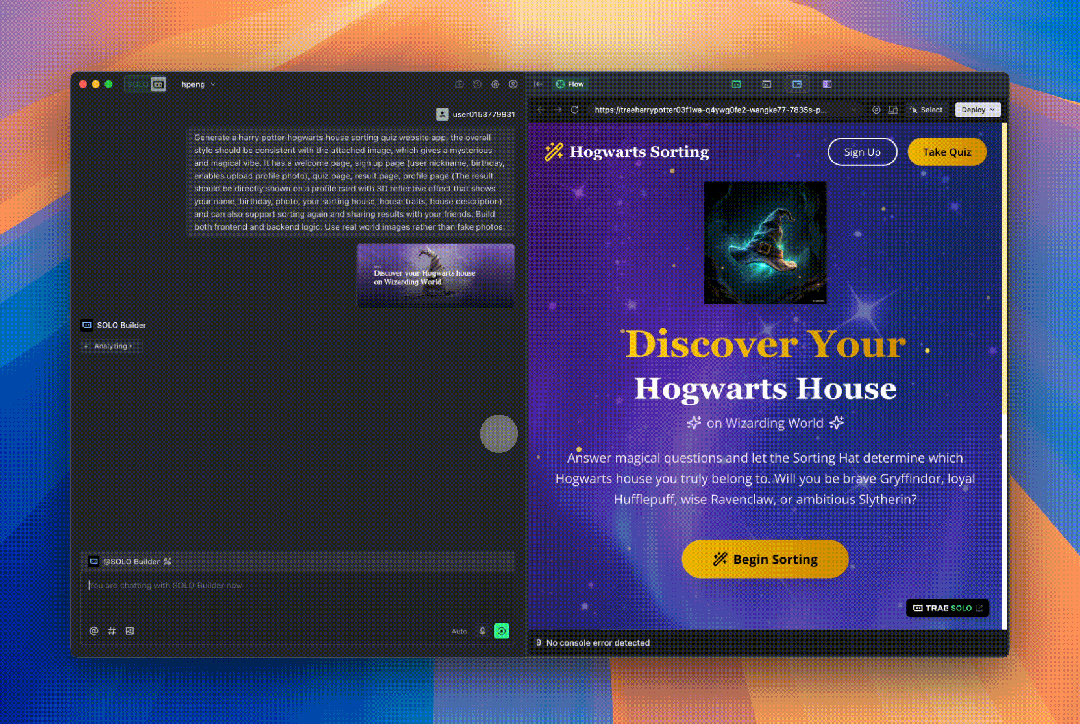Click the account avatar icon in header
The height and width of the screenshot is (724, 1080).
pos(512,84)
